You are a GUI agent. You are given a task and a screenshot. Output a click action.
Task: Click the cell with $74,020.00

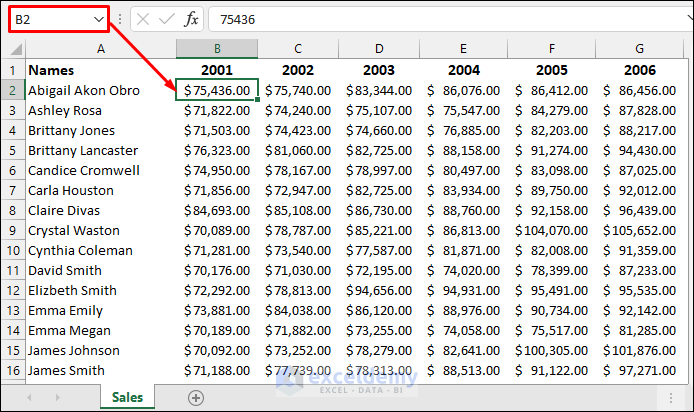coord(463,270)
